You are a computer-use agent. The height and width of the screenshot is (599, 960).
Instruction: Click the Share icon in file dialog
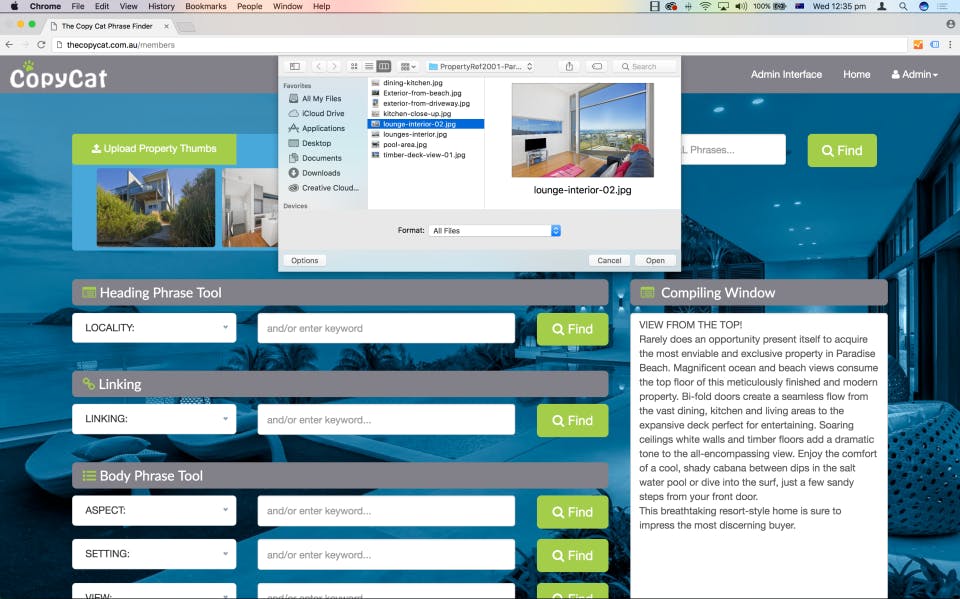click(569, 66)
